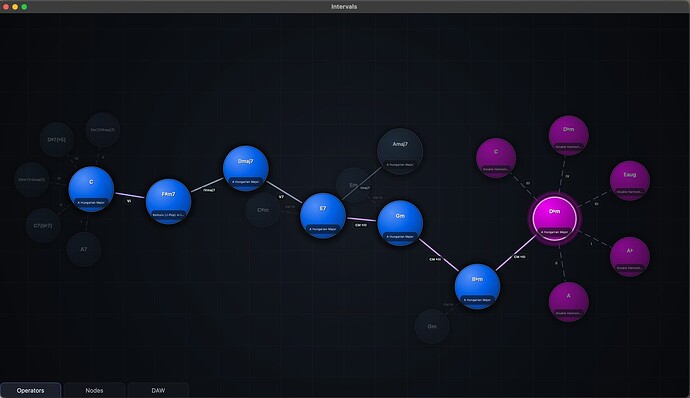Select the blue B♭m chord node
The image size is (690, 398).
(x=477, y=286)
